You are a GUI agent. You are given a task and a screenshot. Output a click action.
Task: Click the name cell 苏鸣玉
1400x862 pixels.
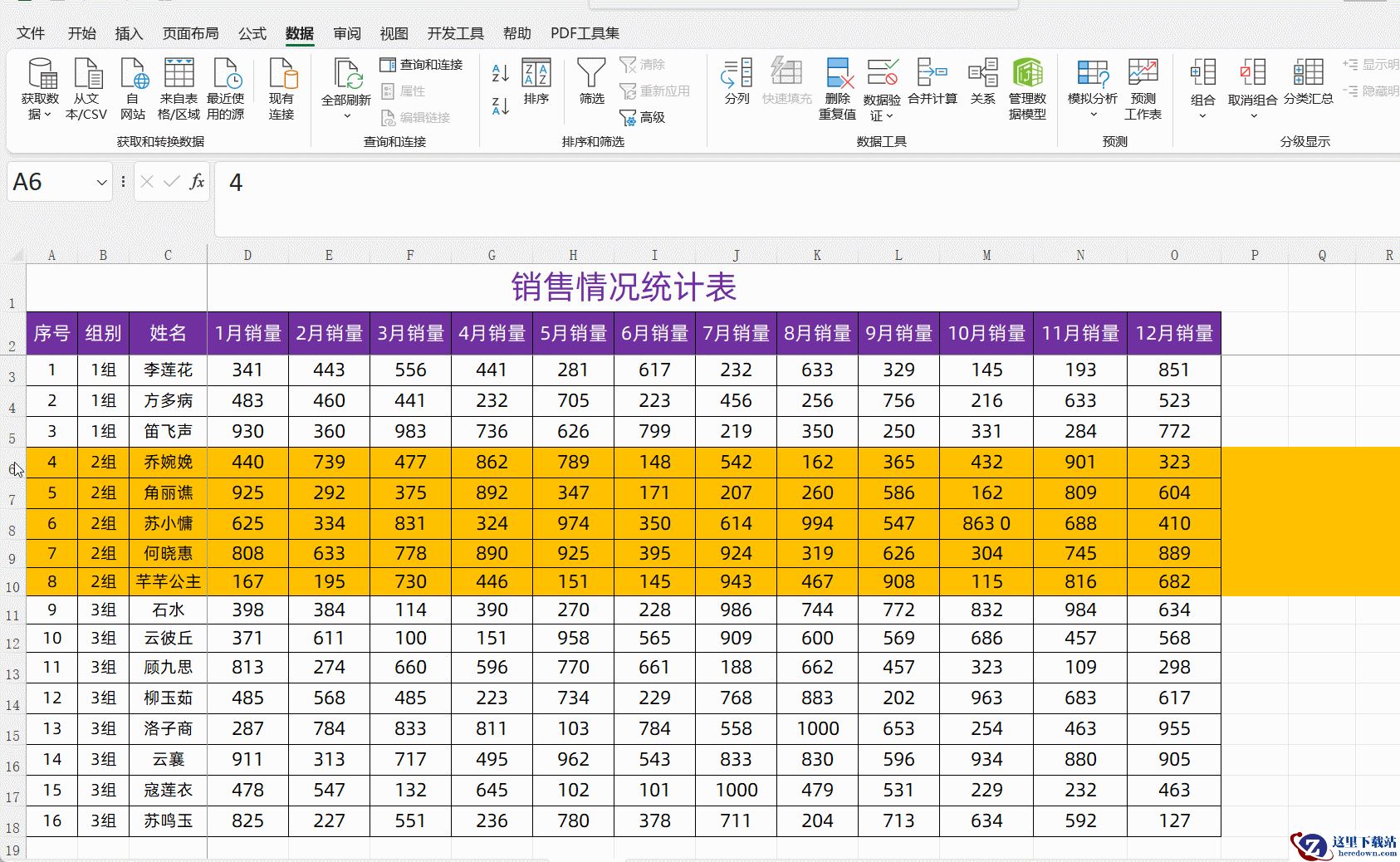coord(168,820)
